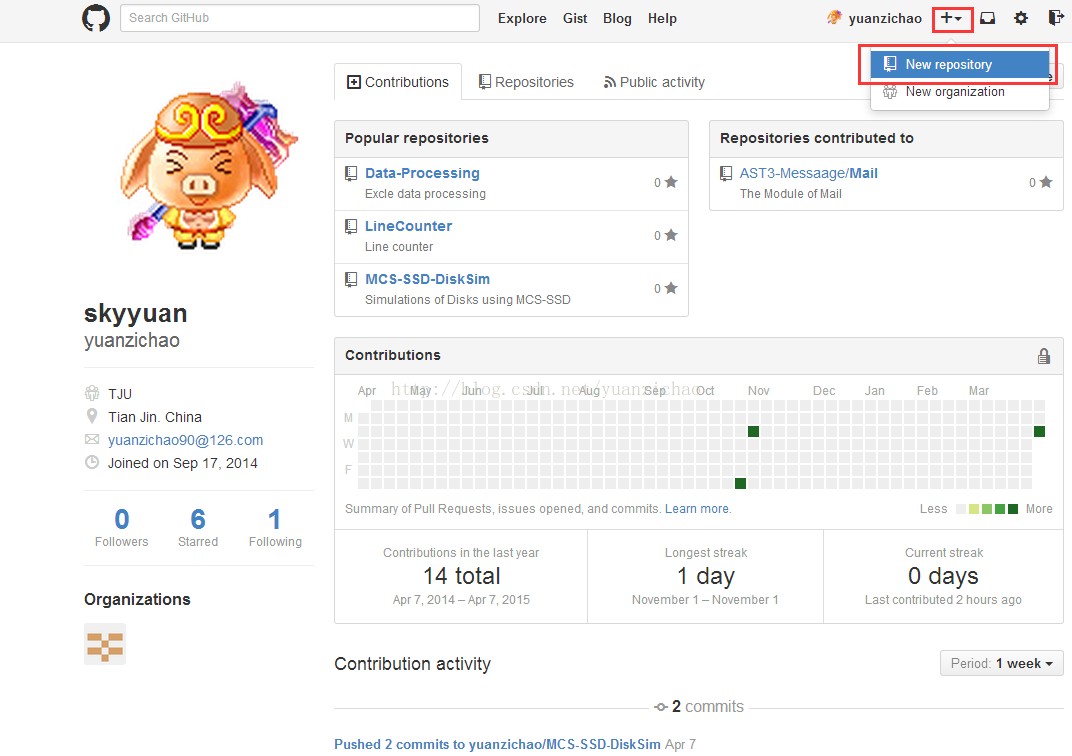
Task: Click the star icon beside Data-Processing
Action: pyautogui.click(x=671, y=182)
